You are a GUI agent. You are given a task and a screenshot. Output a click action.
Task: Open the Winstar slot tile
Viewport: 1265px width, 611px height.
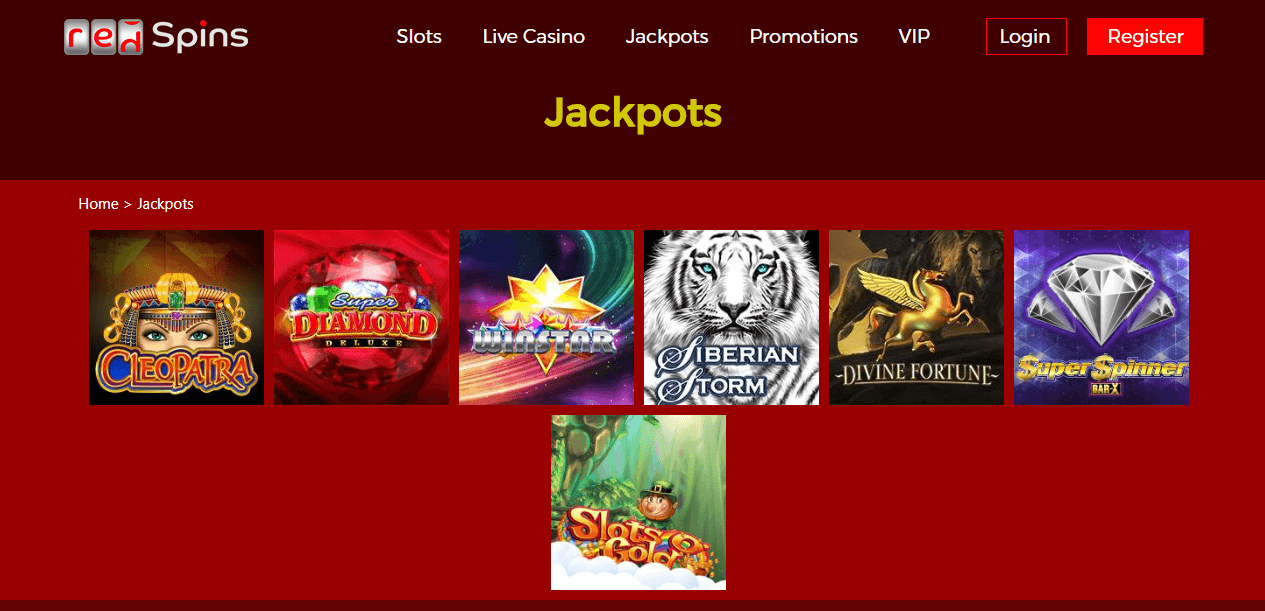point(546,317)
